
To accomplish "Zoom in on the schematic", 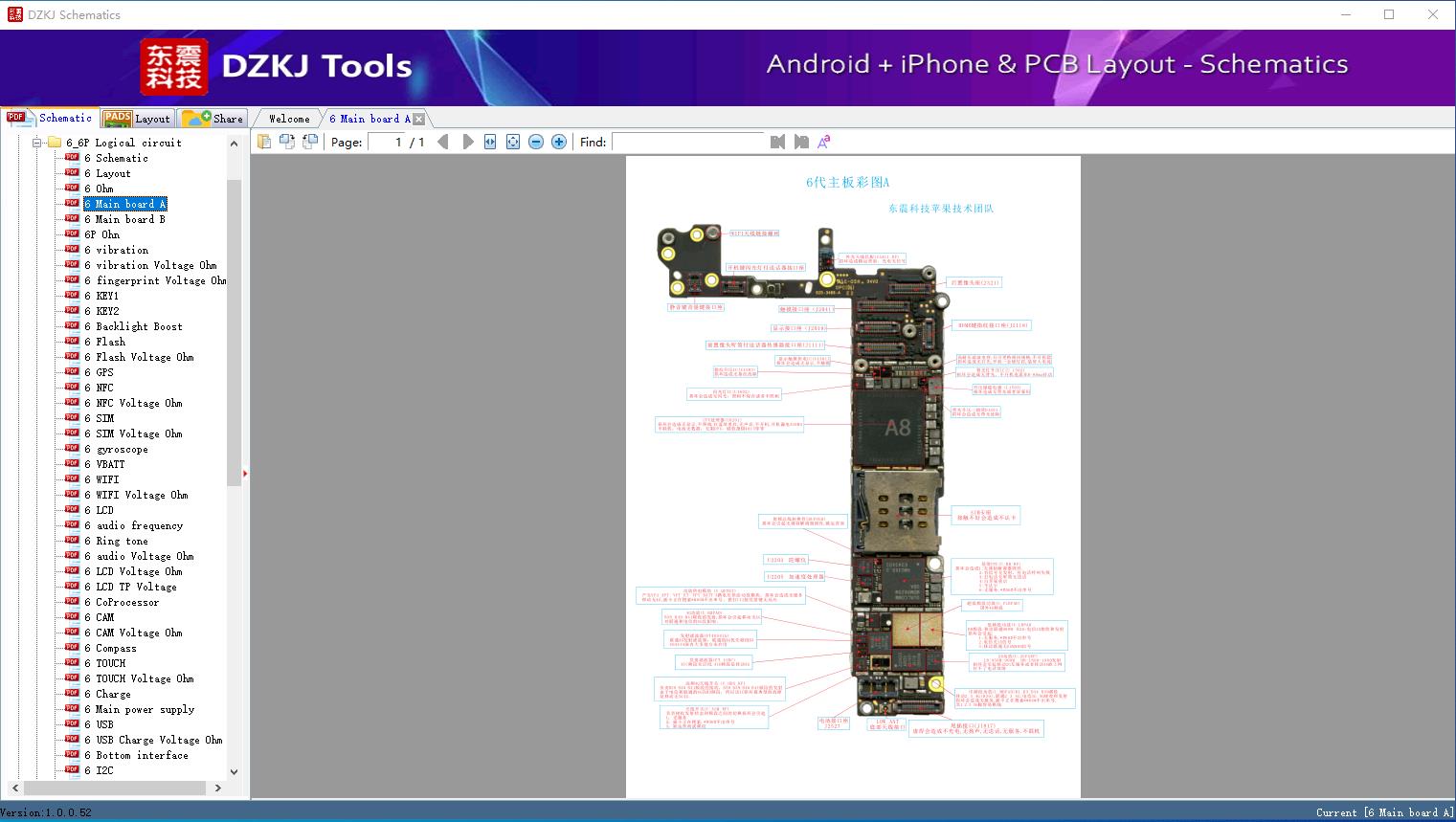I will pos(559,142).
